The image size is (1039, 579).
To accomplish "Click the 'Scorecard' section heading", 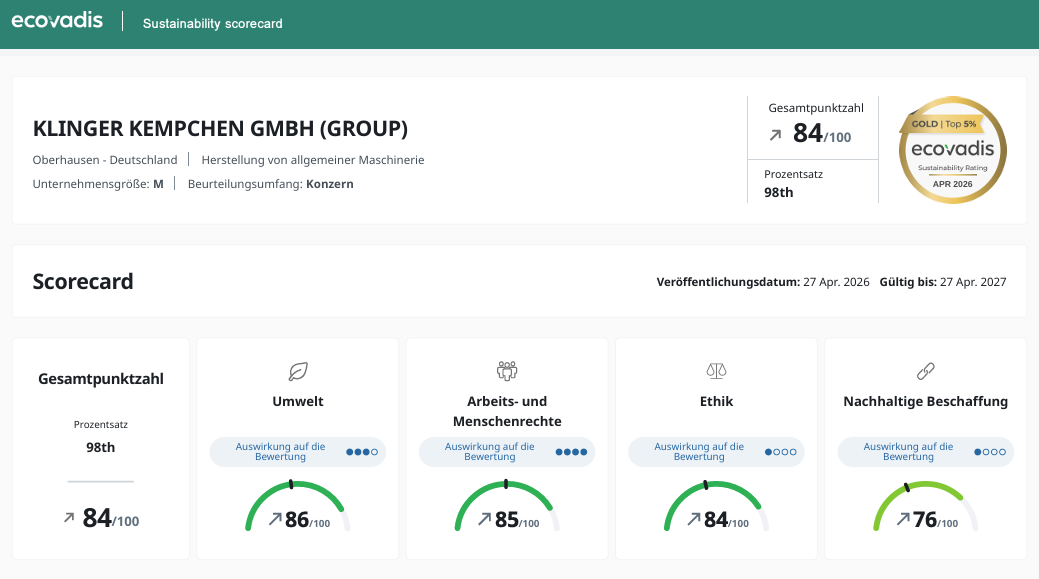I will 83,282.
